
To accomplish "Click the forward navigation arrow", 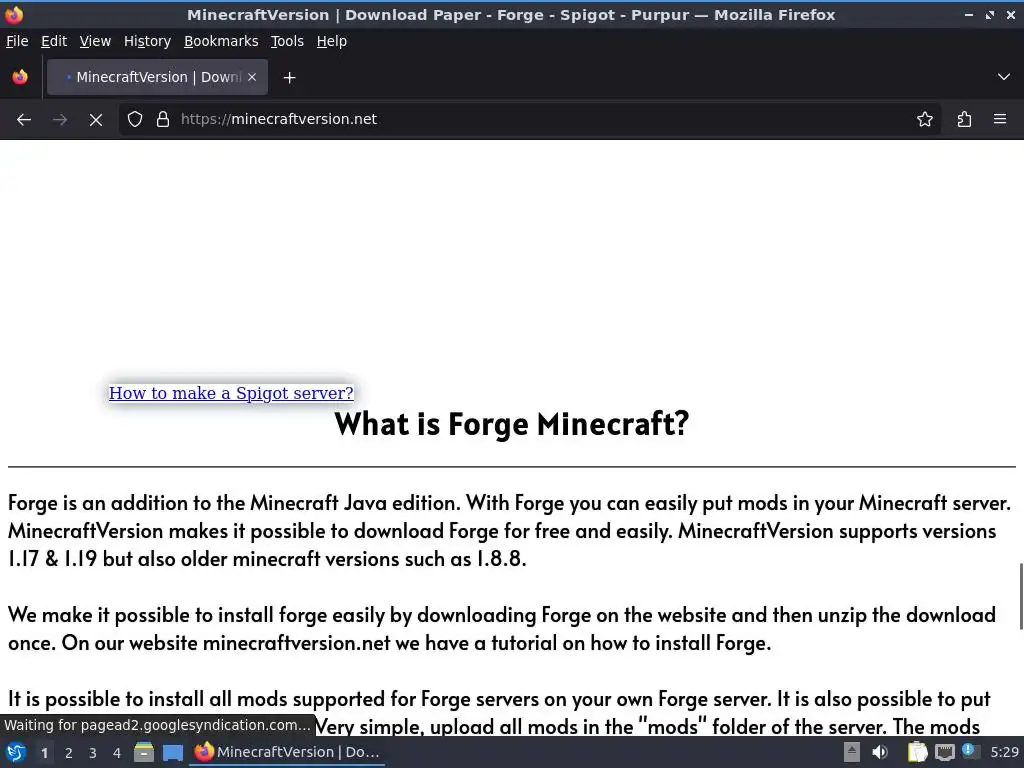I will [59, 120].
